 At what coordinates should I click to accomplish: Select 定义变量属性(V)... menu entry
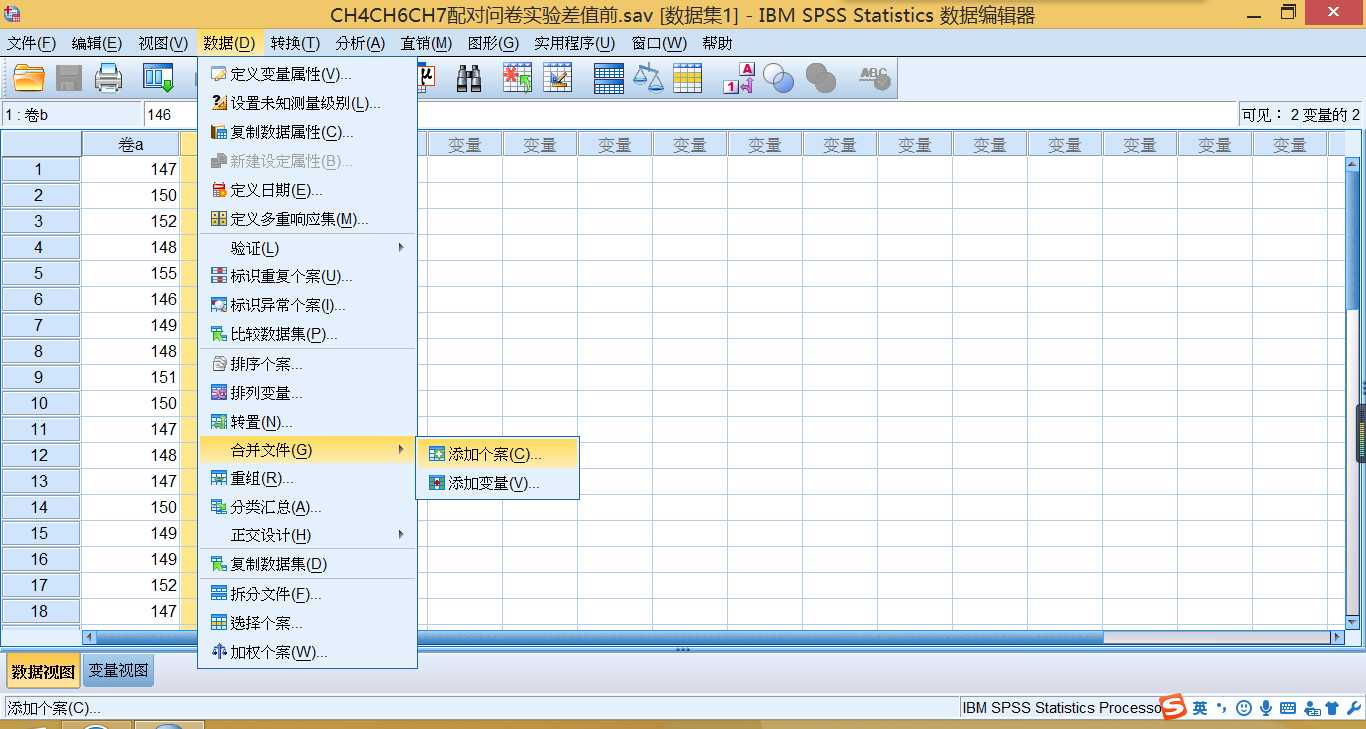click(307, 74)
